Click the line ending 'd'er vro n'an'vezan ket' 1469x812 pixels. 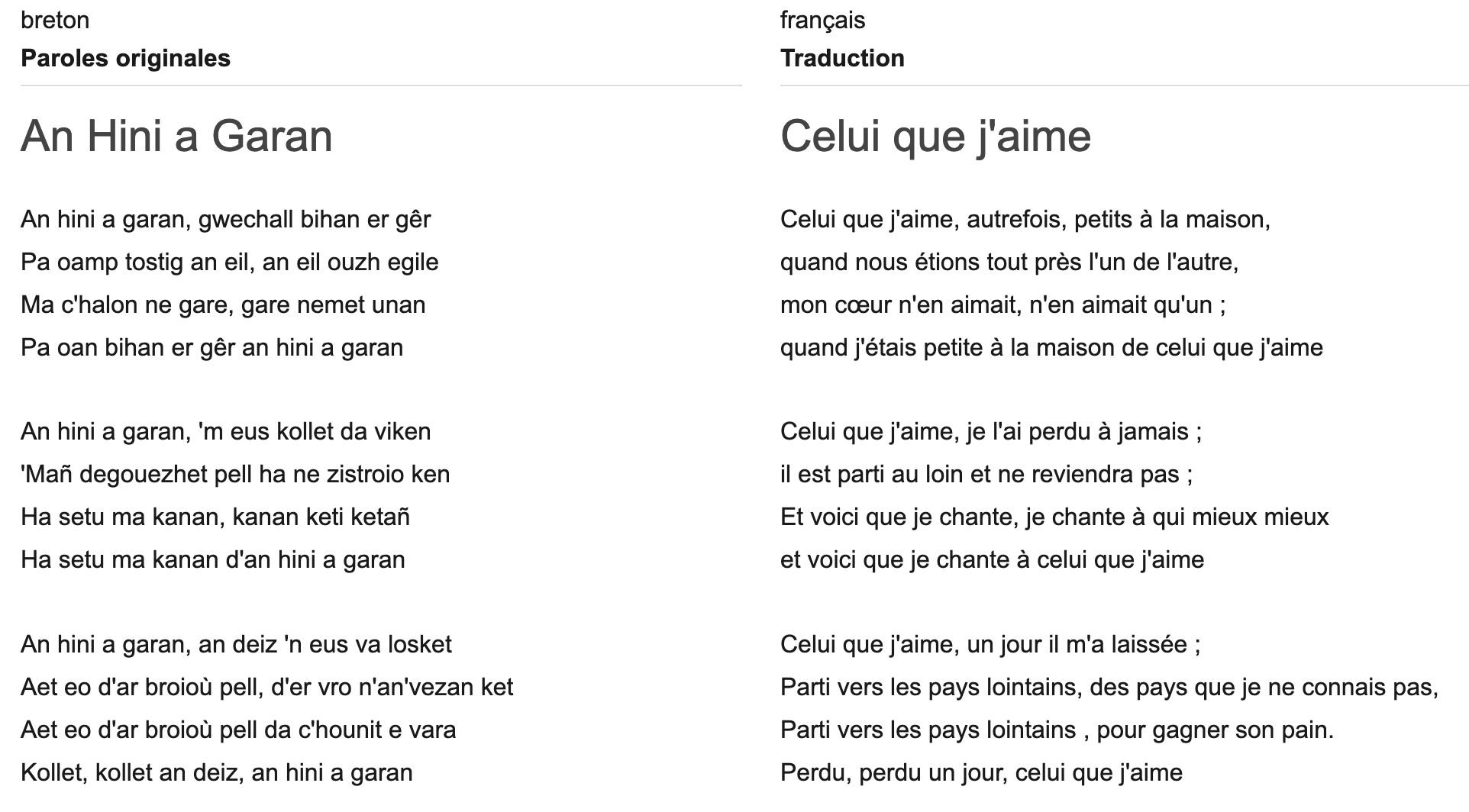[x=266, y=688]
